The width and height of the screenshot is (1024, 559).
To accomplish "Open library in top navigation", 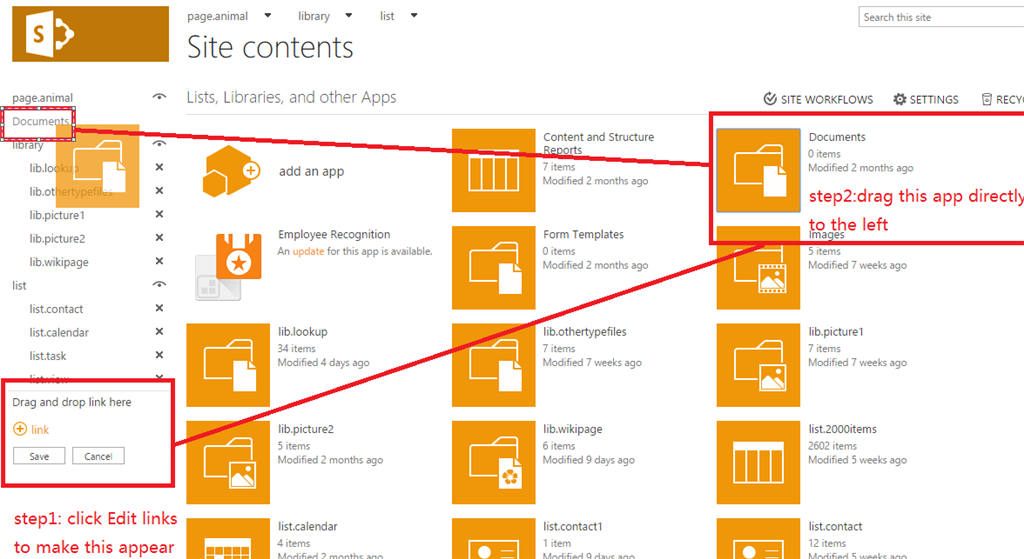I will [x=313, y=16].
